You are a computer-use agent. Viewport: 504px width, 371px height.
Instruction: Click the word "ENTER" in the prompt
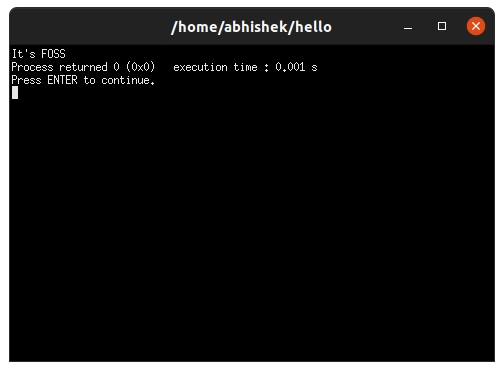62,80
